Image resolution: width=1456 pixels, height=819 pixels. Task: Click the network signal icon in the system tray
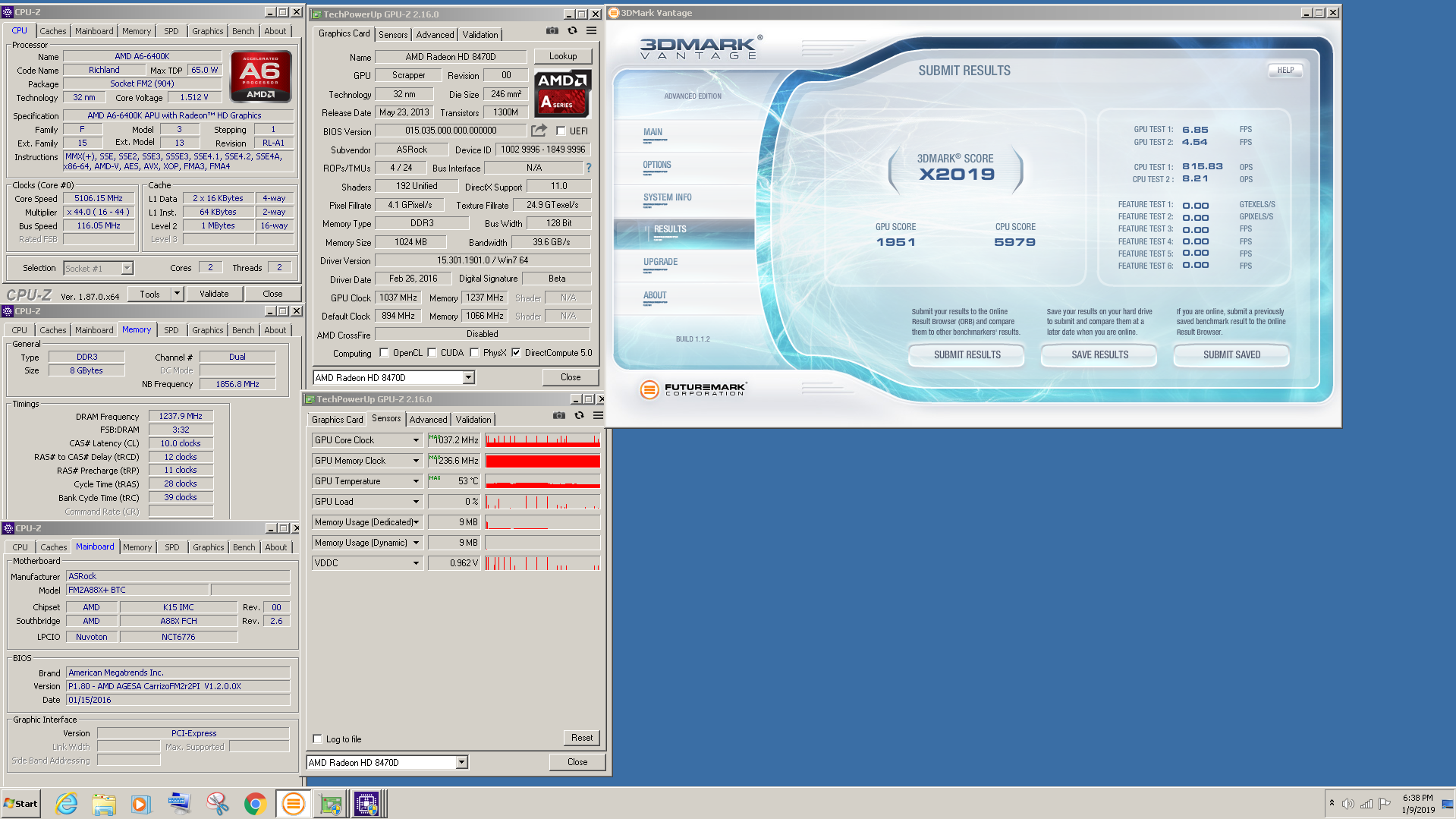point(1366,804)
